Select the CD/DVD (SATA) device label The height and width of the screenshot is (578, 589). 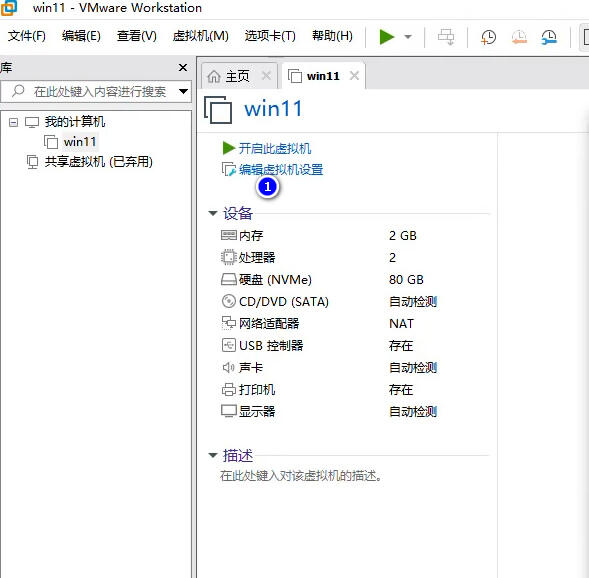coord(284,301)
